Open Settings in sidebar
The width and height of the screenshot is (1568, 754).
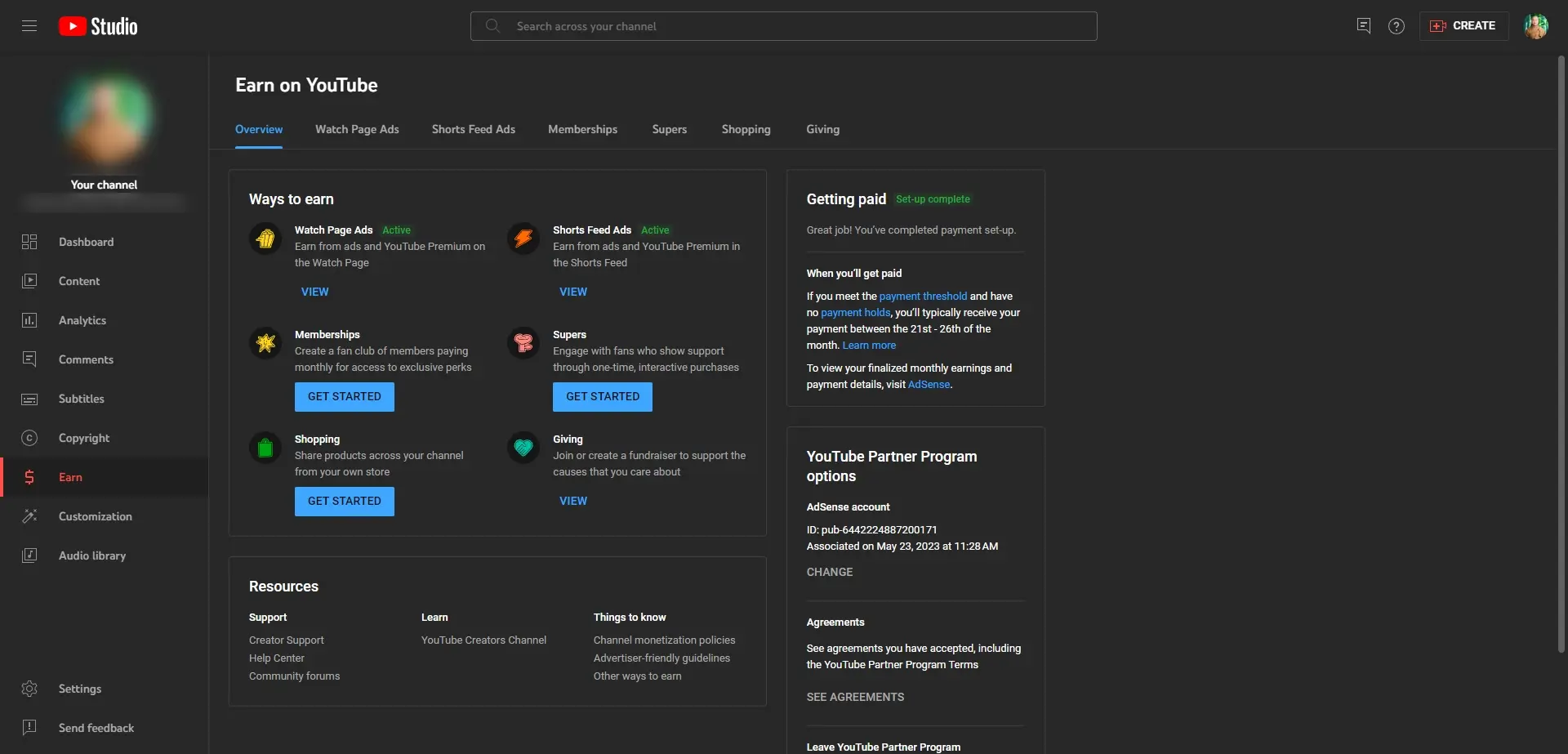coord(105,689)
